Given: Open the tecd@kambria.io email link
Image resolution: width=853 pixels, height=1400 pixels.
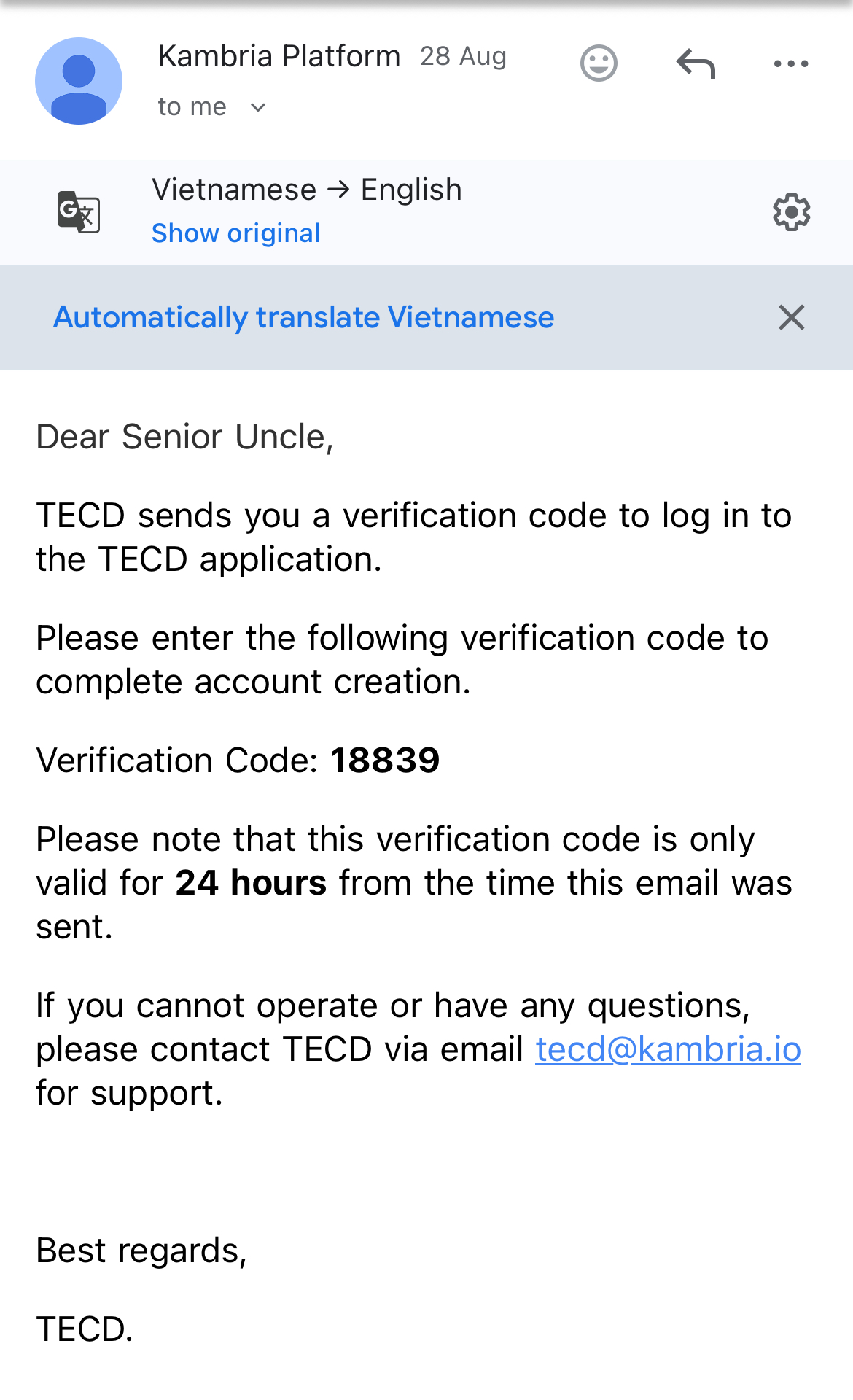Looking at the screenshot, I should pos(668,1049).
